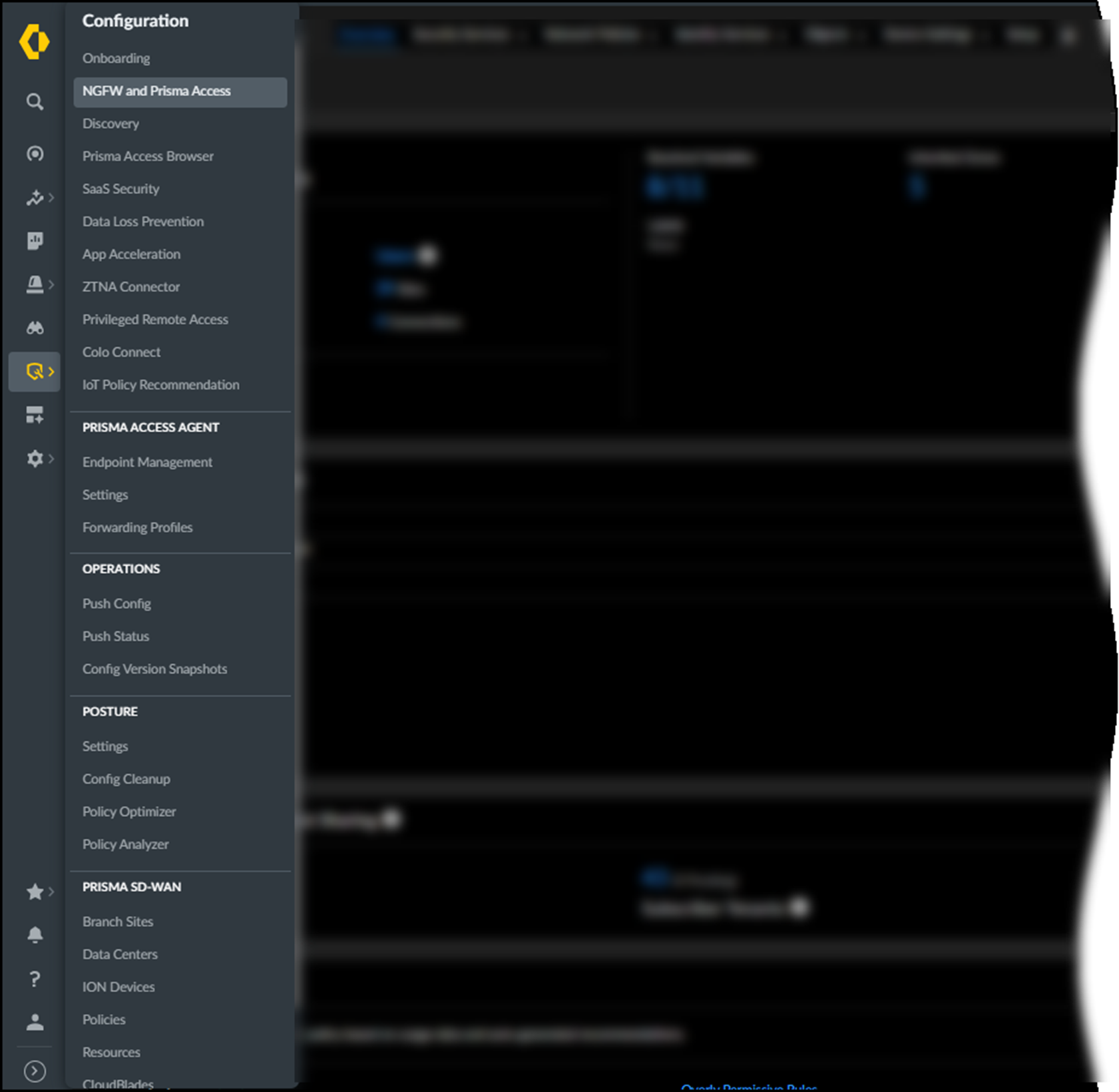This screenshot has width=1119, height=1092.
Task: Go to Forwarding Profiles
Action: tap(137, 527)
